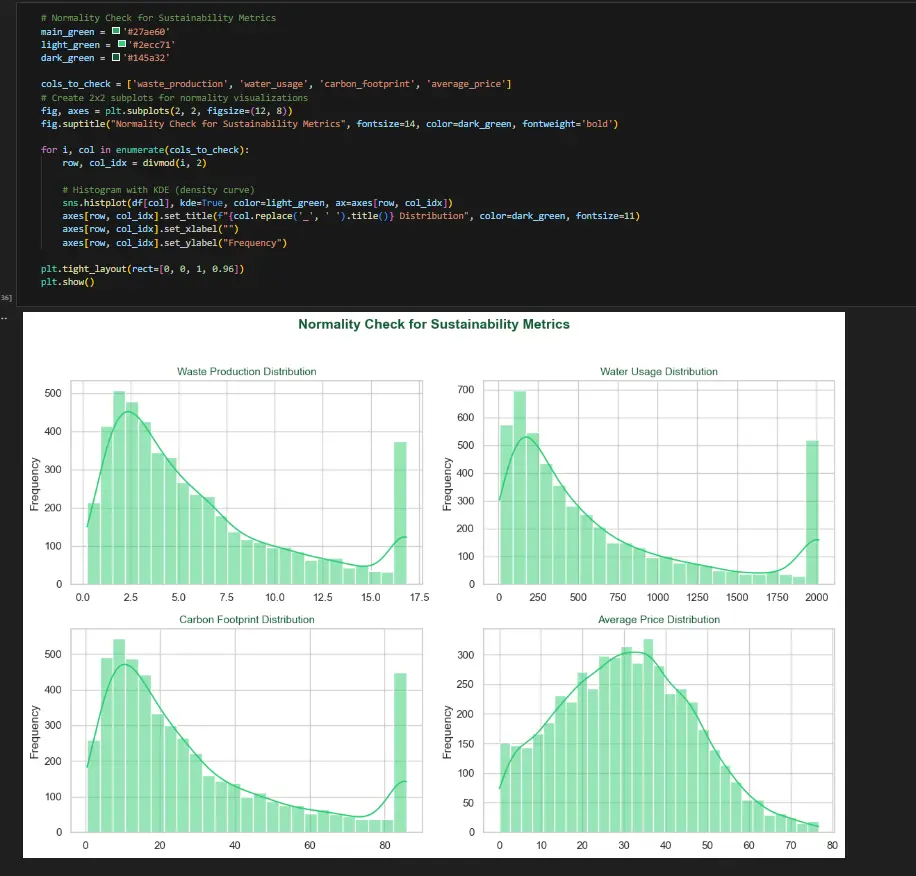Click the Histogram with KDE comment line

(158, 190)
